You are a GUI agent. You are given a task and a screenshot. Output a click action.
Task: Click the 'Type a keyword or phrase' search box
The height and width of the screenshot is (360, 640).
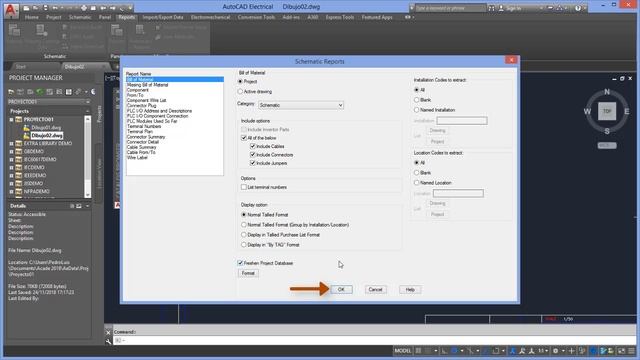[x=450, y=8]
